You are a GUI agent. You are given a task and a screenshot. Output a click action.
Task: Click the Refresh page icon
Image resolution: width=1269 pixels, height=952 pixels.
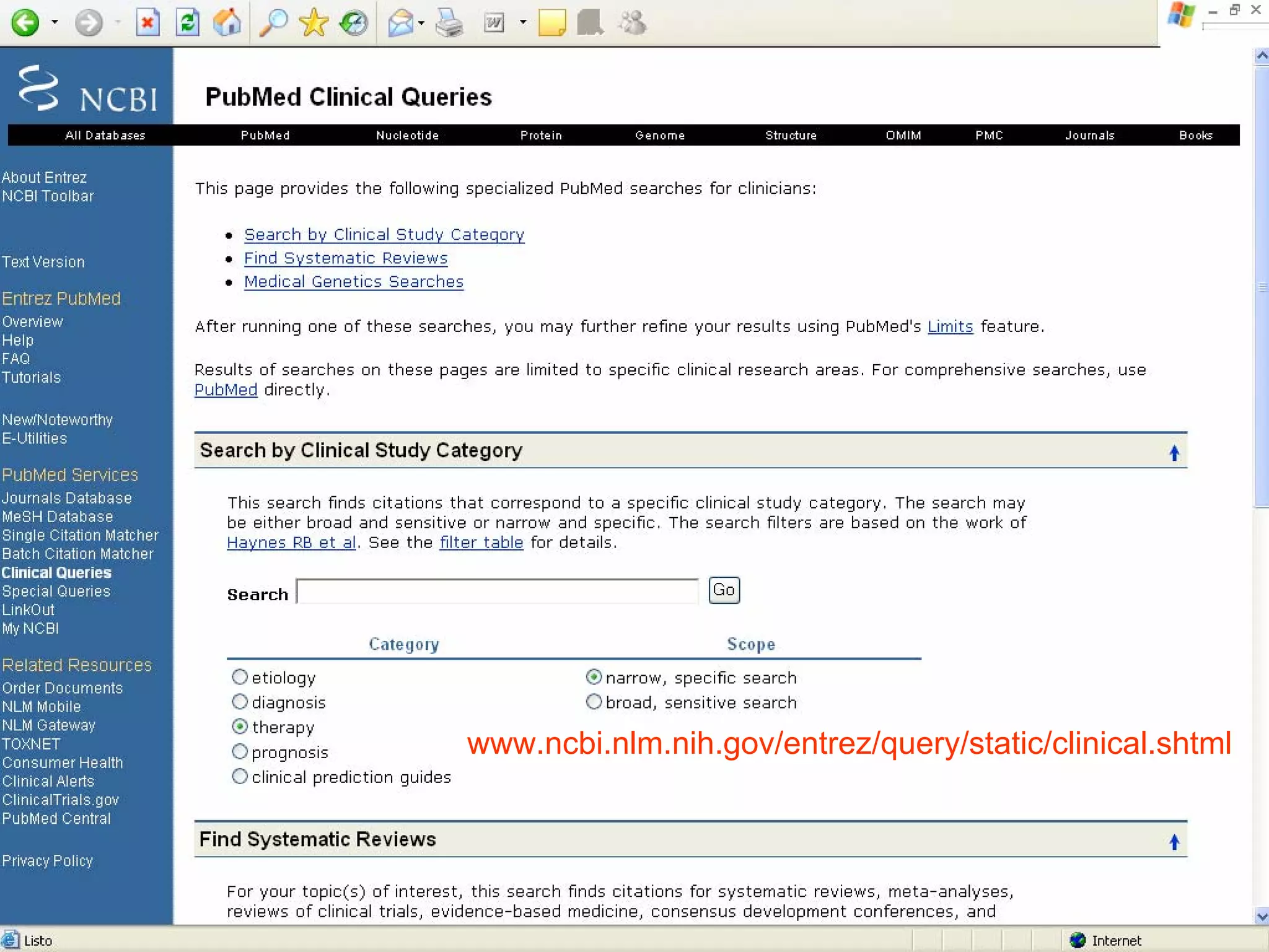[187, 23]
